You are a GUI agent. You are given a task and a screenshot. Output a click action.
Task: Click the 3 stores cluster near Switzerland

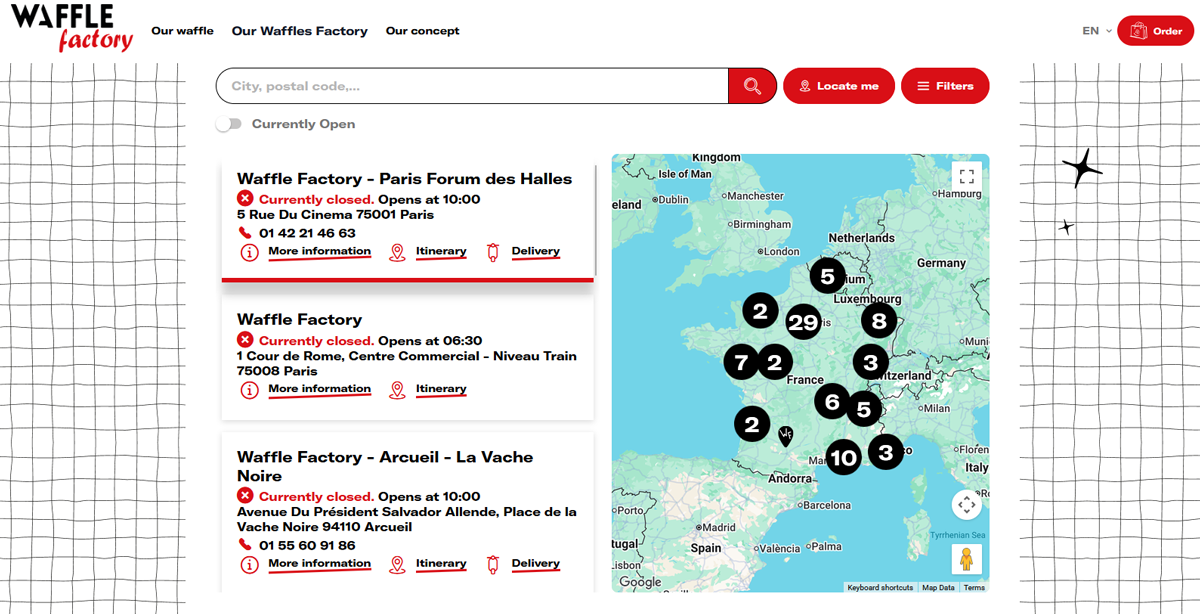point(871,362)
